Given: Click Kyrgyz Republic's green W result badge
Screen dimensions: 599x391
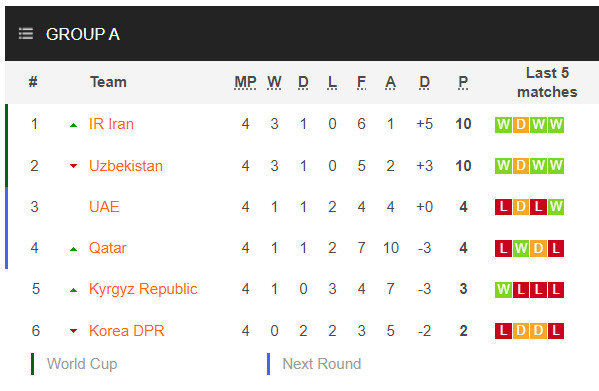Looking at the screenshot, I should tap(503, 290).
